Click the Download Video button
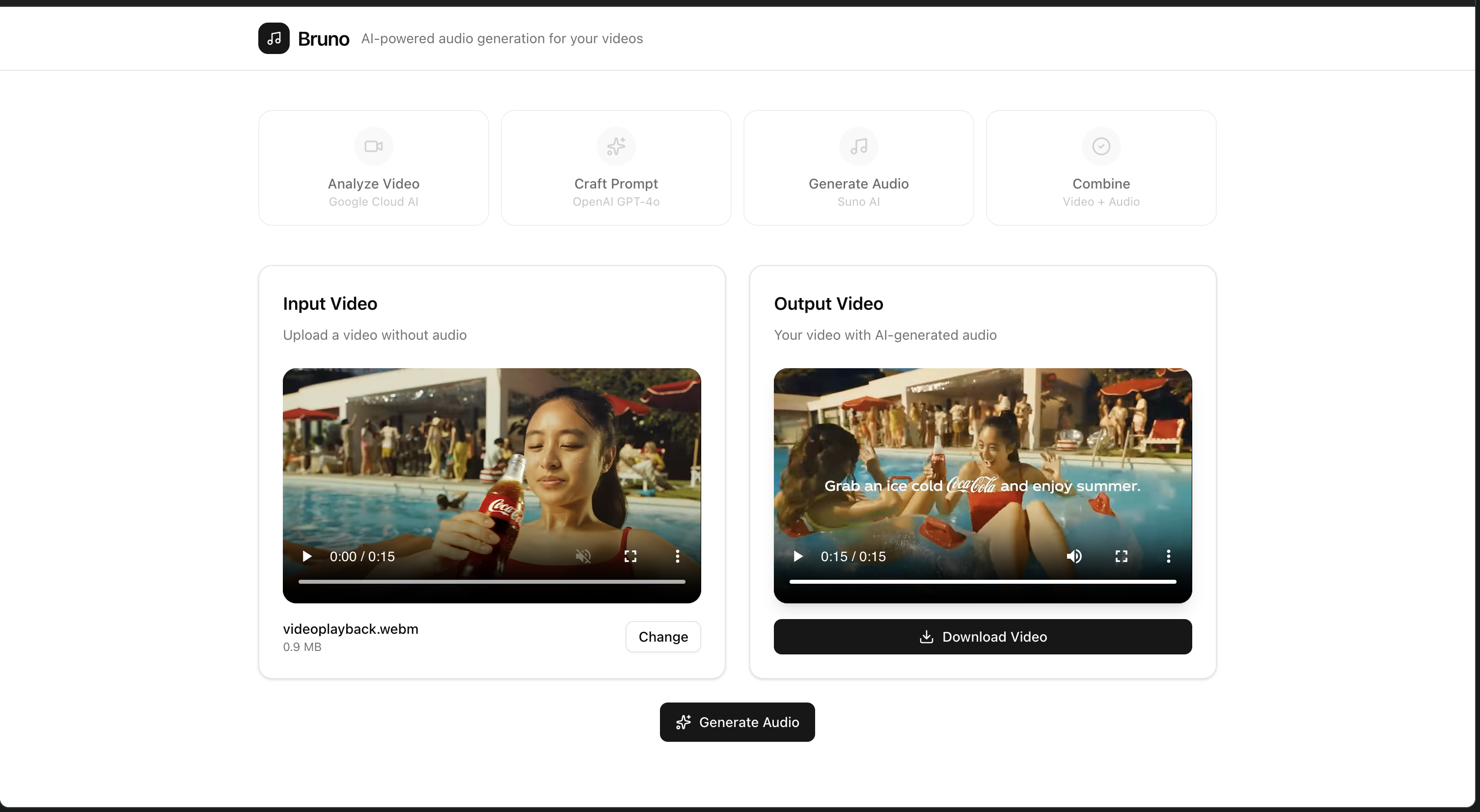The width and height of the screenshot is (1480, 812). coord(983,637)
